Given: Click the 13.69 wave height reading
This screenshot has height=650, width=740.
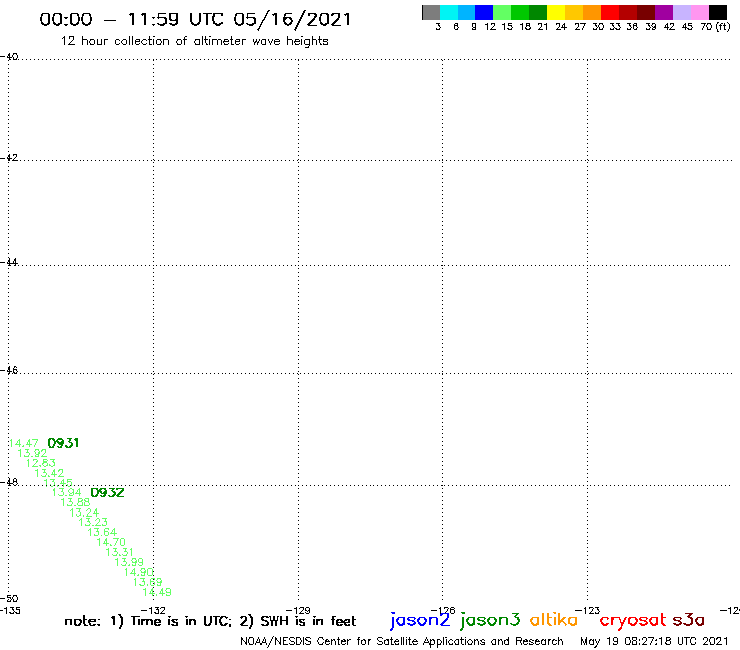Looking at the screenshot, I should (148, 582).
